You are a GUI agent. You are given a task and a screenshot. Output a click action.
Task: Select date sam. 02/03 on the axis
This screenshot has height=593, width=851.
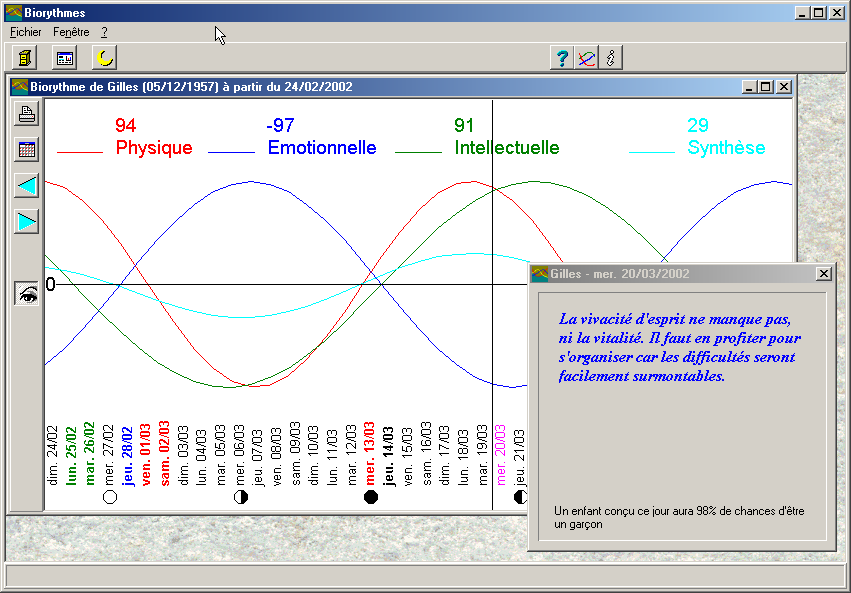tap(165, 453)
